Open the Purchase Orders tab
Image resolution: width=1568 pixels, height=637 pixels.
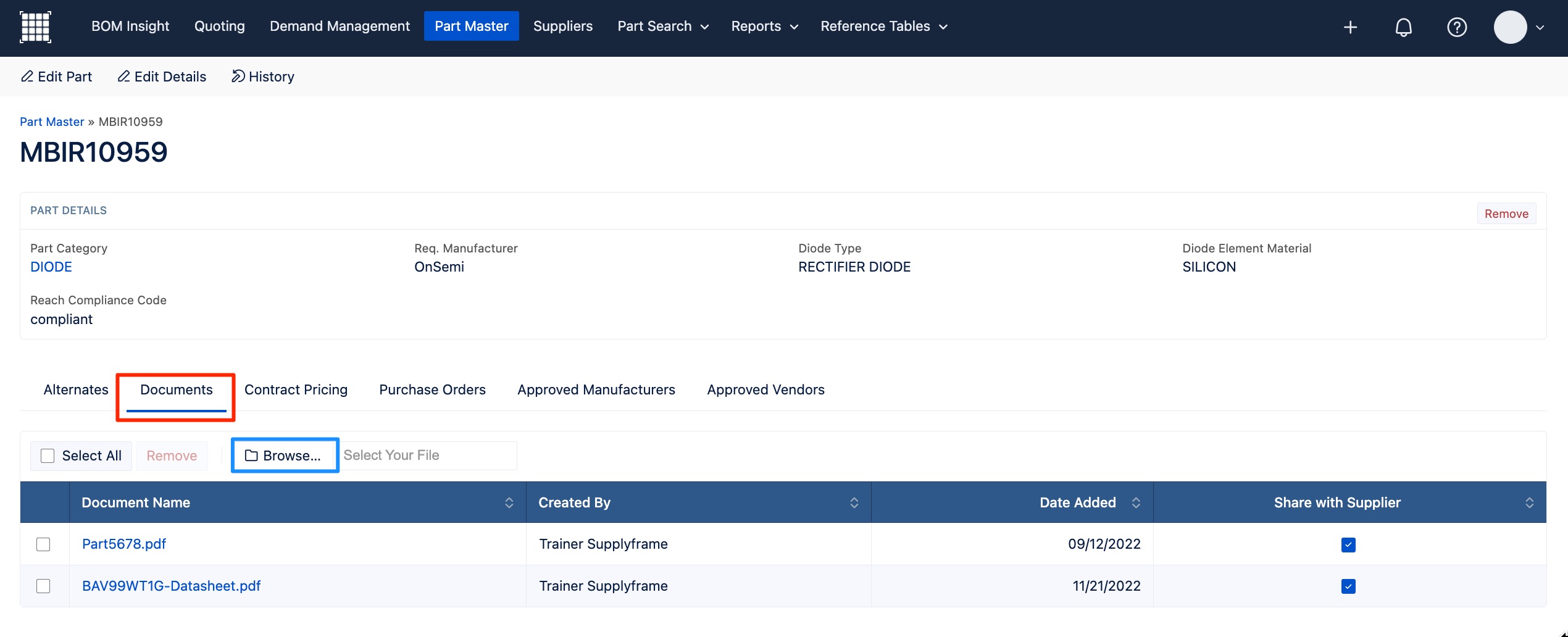432,389
